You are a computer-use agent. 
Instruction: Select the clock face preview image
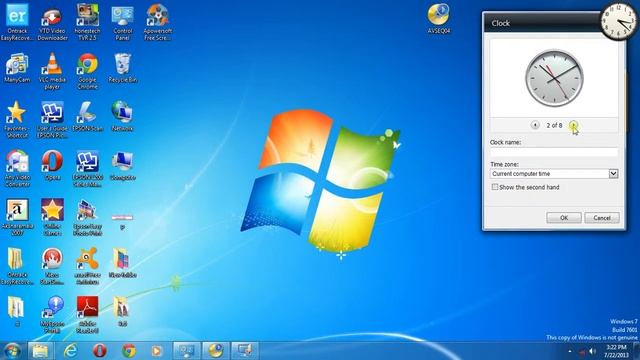554,78
